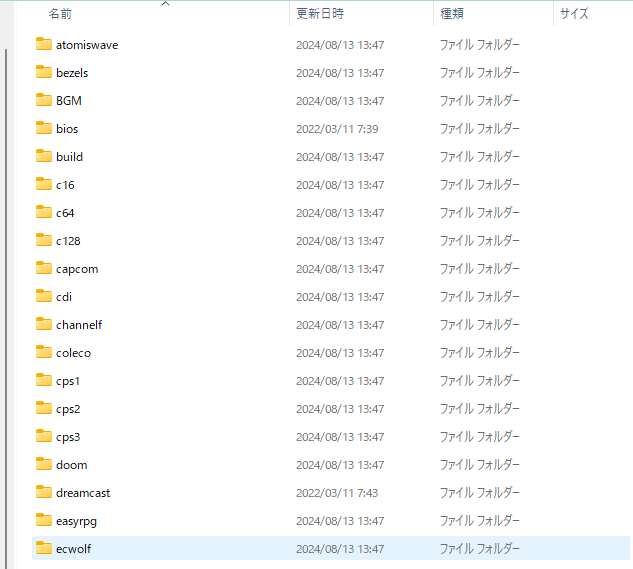Sort by the 更新日時 column header
This screenshot has width=633, height=569.
(320, 14)
